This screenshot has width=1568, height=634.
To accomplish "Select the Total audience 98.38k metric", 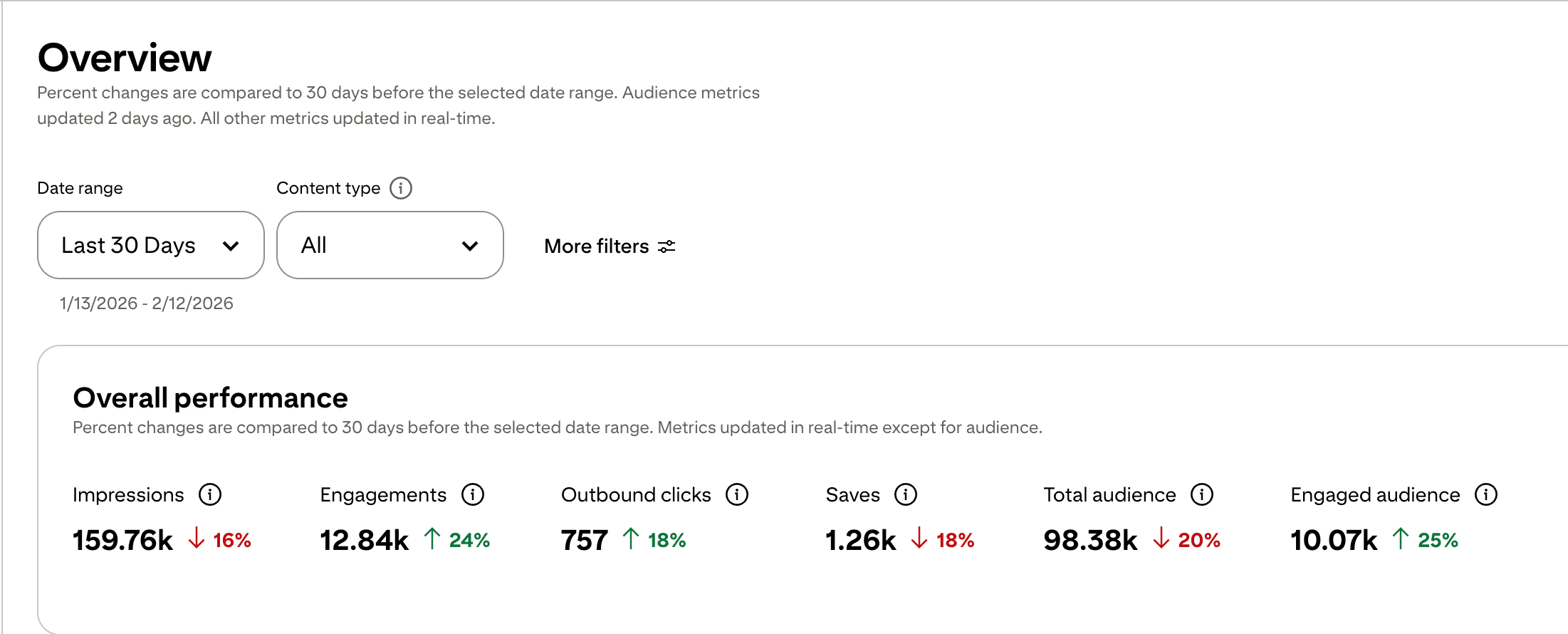I will coord(1090,540).
